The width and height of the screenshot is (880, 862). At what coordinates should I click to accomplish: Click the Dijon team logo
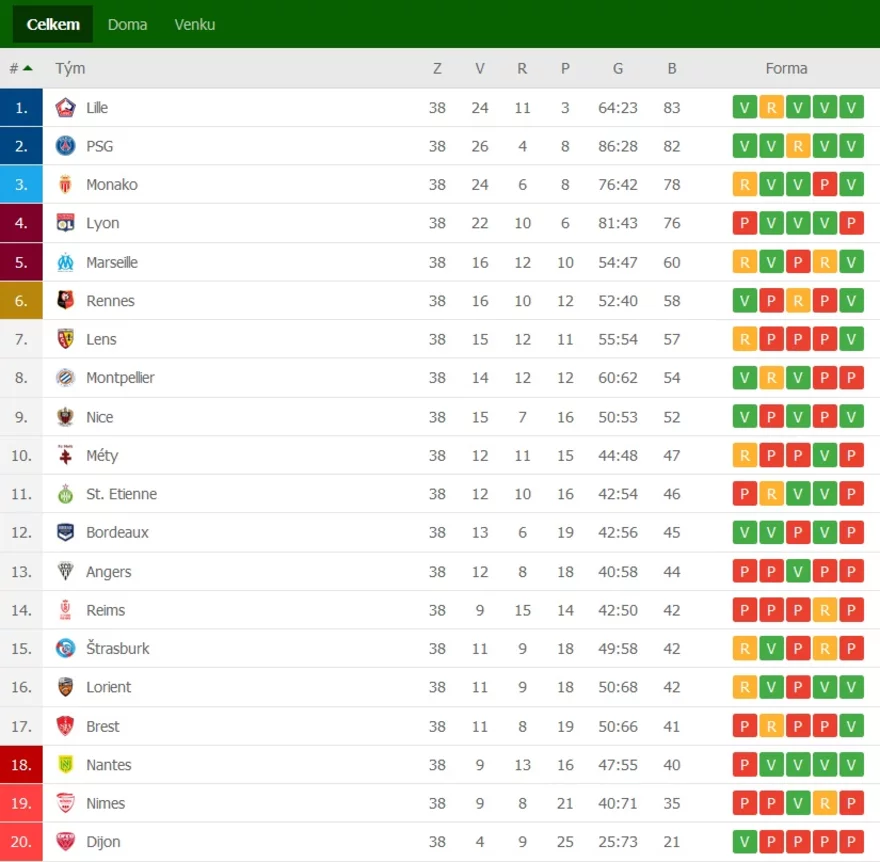(x=66, y=841)
